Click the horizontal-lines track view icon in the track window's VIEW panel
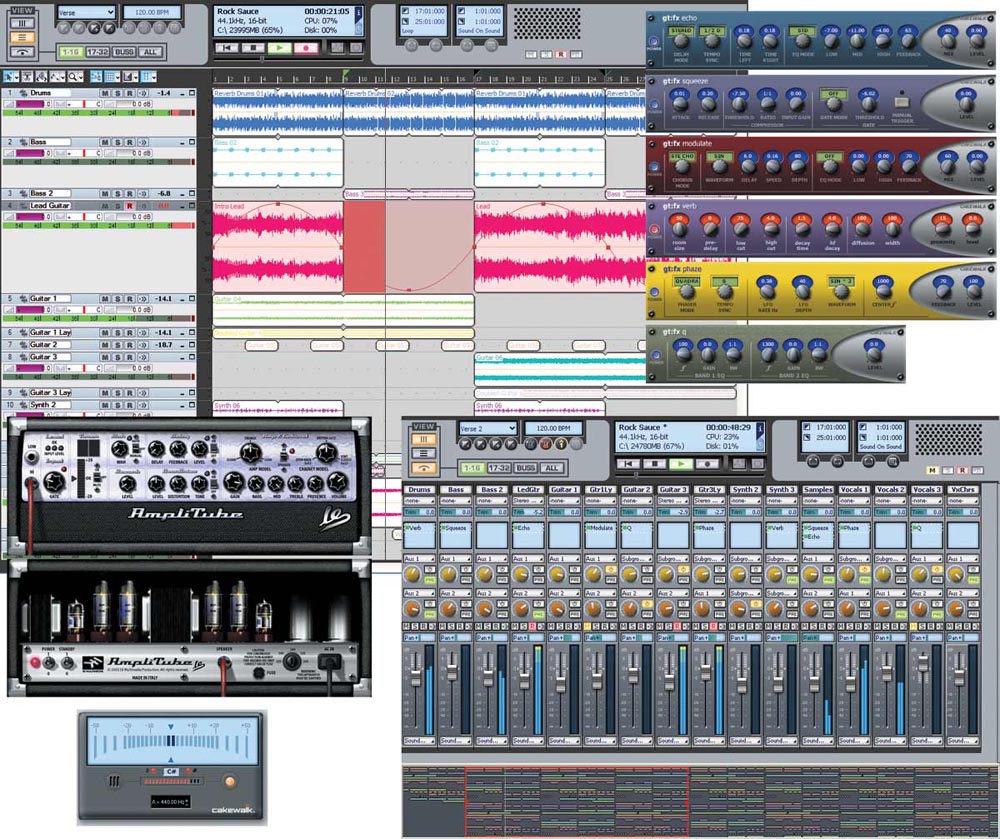1000x839 pixels. [22, 38]
